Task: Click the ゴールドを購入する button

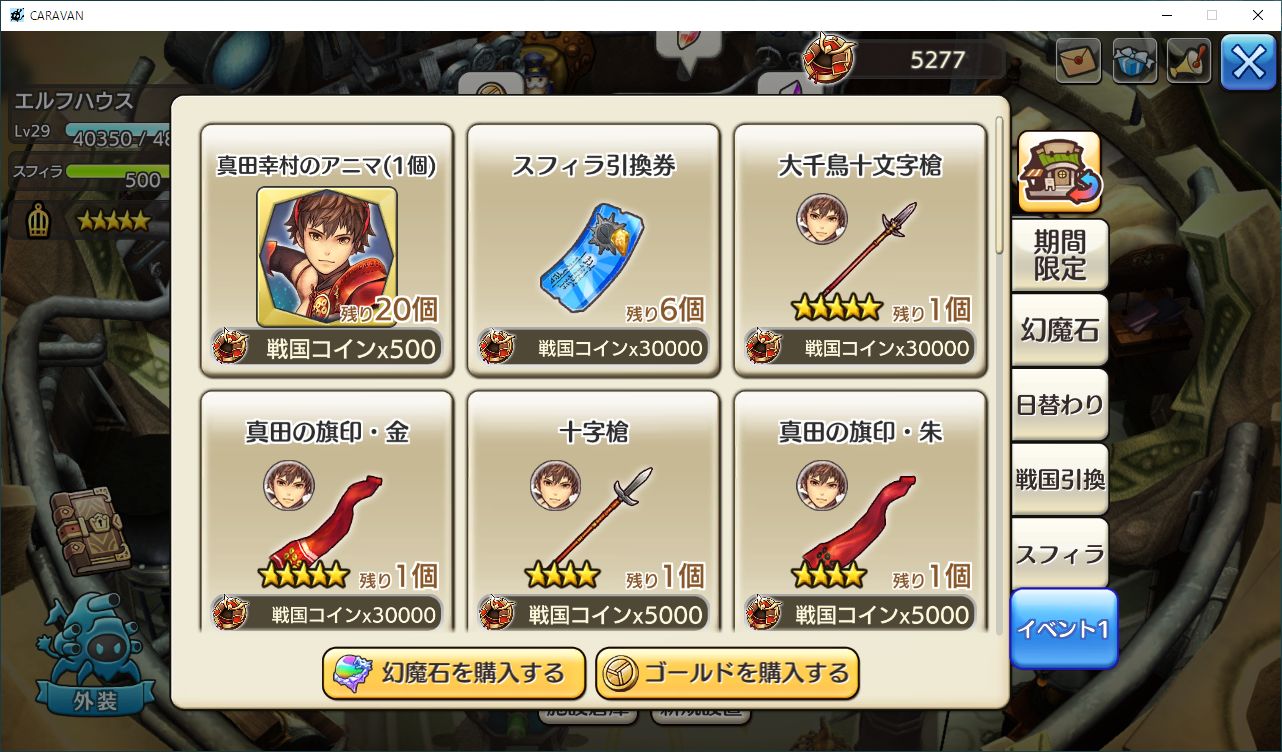Action: point(727,673)
